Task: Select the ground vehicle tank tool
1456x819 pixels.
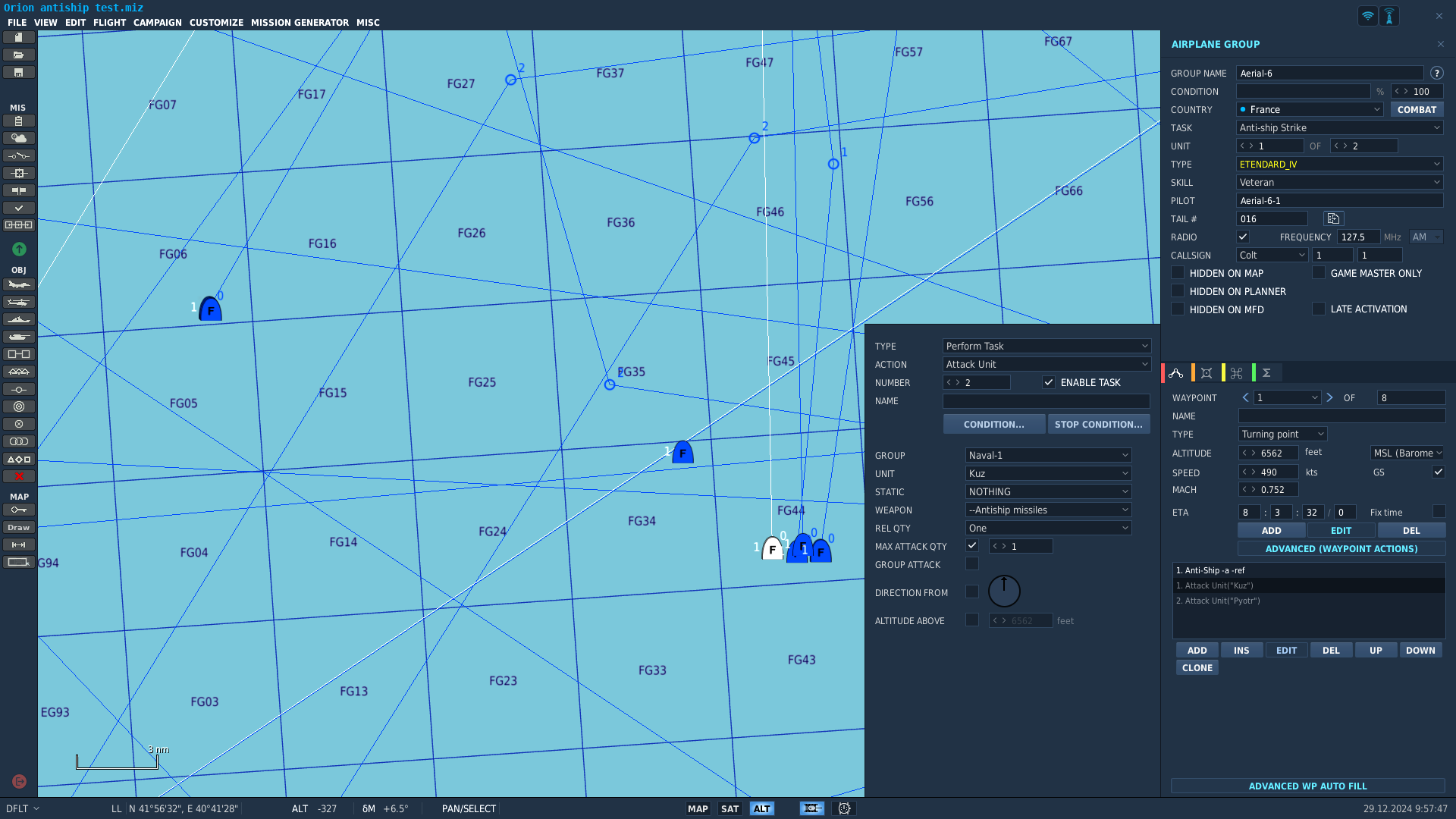Action: click(x=19, y=337)
